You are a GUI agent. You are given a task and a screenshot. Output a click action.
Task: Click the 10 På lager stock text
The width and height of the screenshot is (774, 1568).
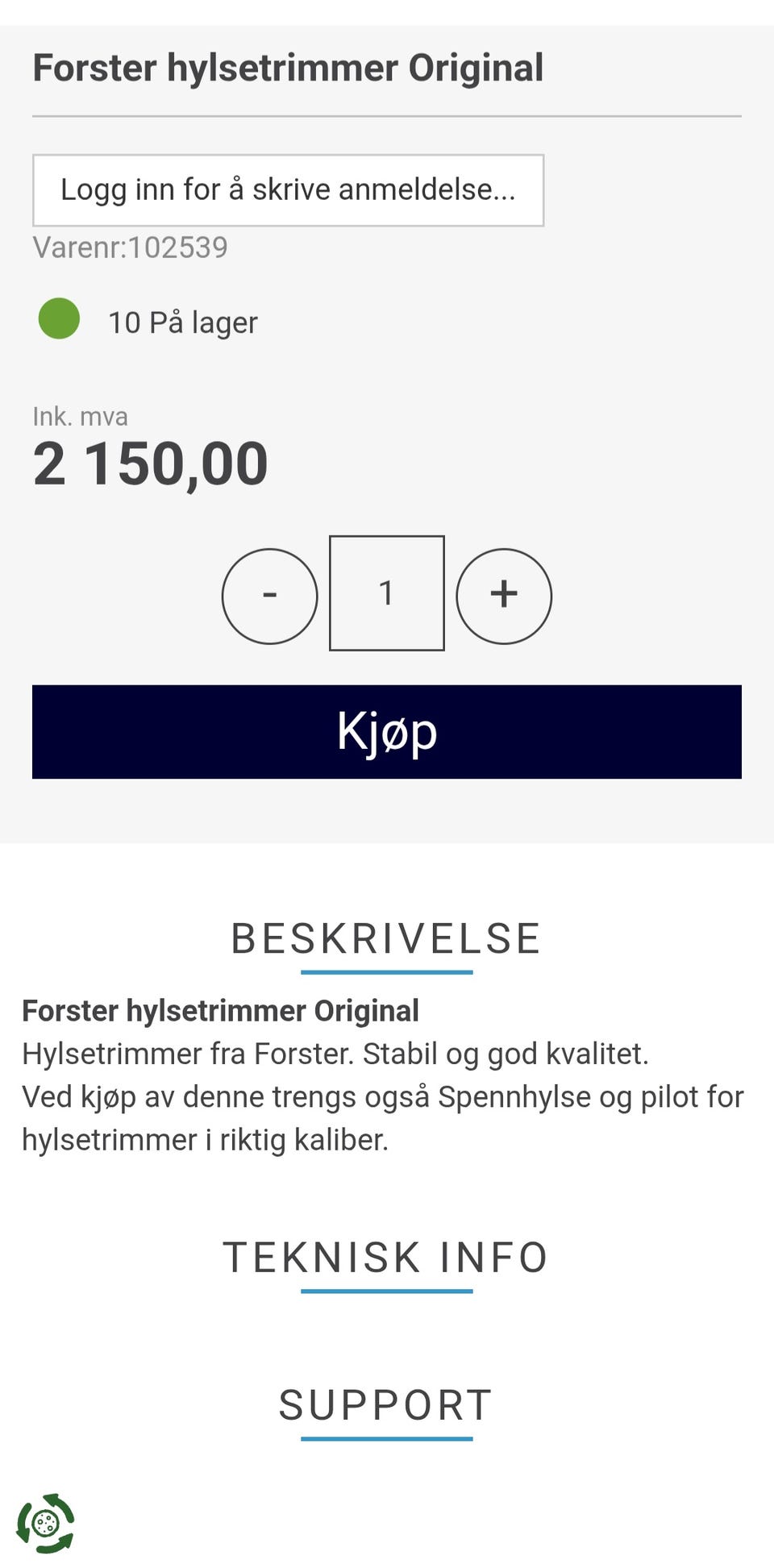click(x=183, y=322)
